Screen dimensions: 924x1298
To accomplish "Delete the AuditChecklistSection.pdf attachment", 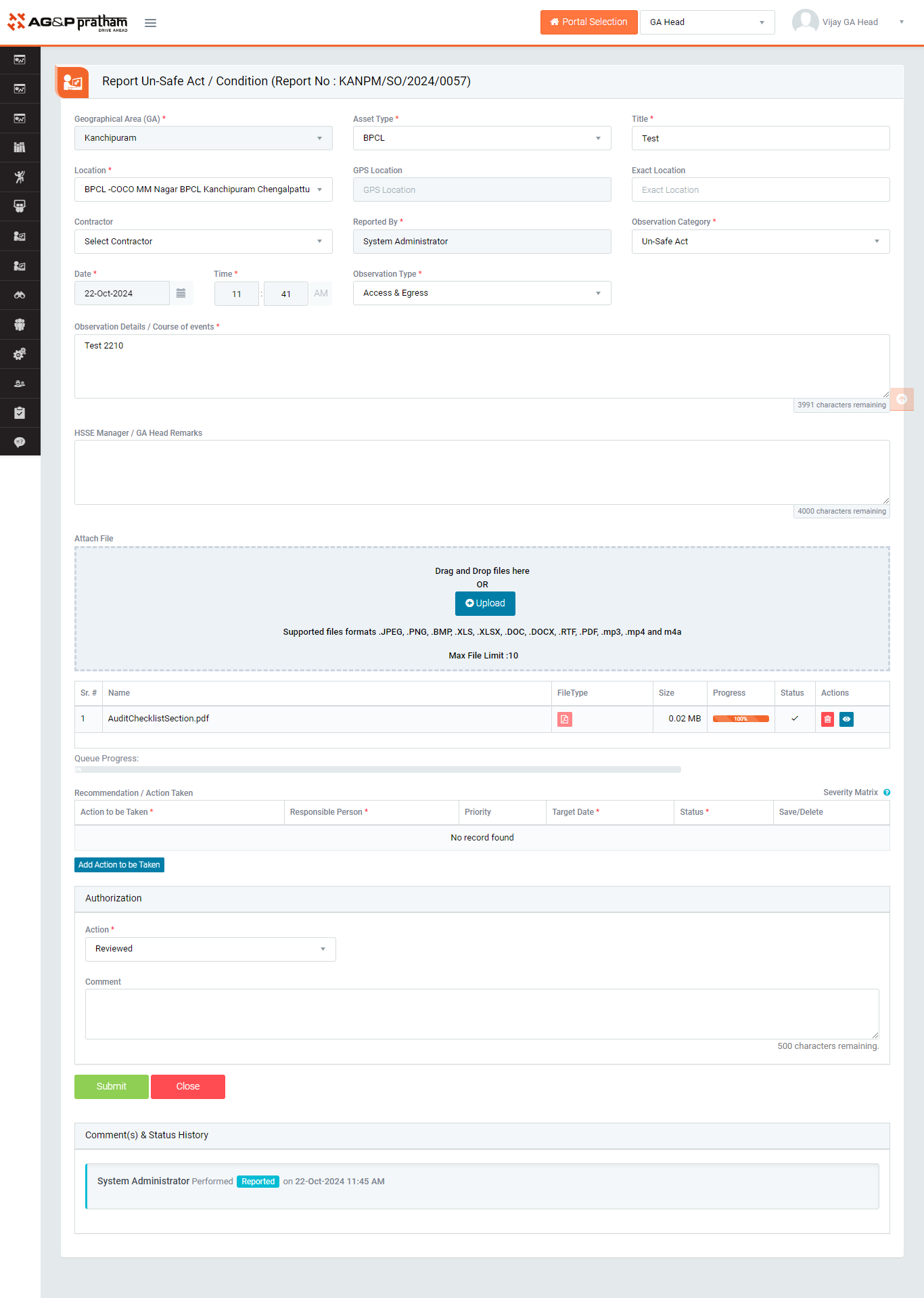I will point(827,719).
